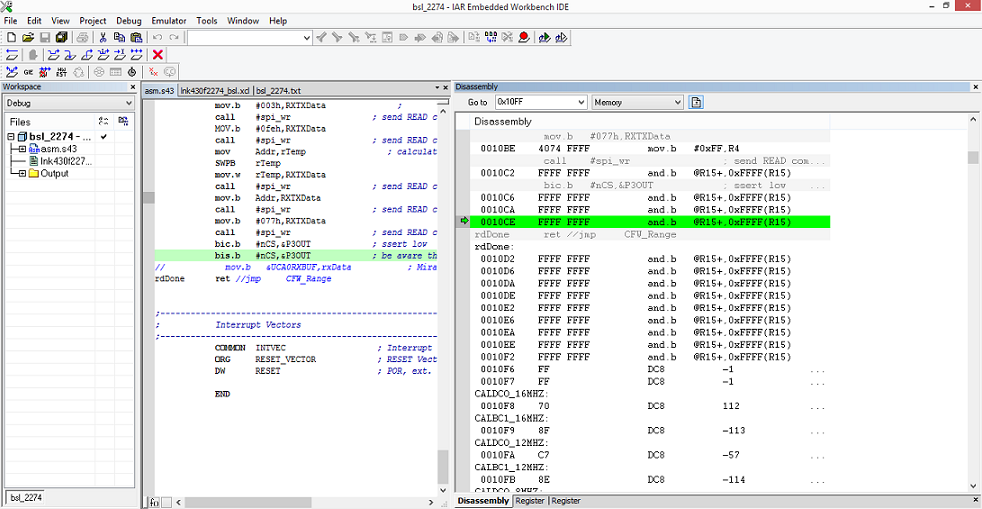Click the Paste clipboard icon
The width and height of the screenshot is (982, 509).
pos(136,38)
